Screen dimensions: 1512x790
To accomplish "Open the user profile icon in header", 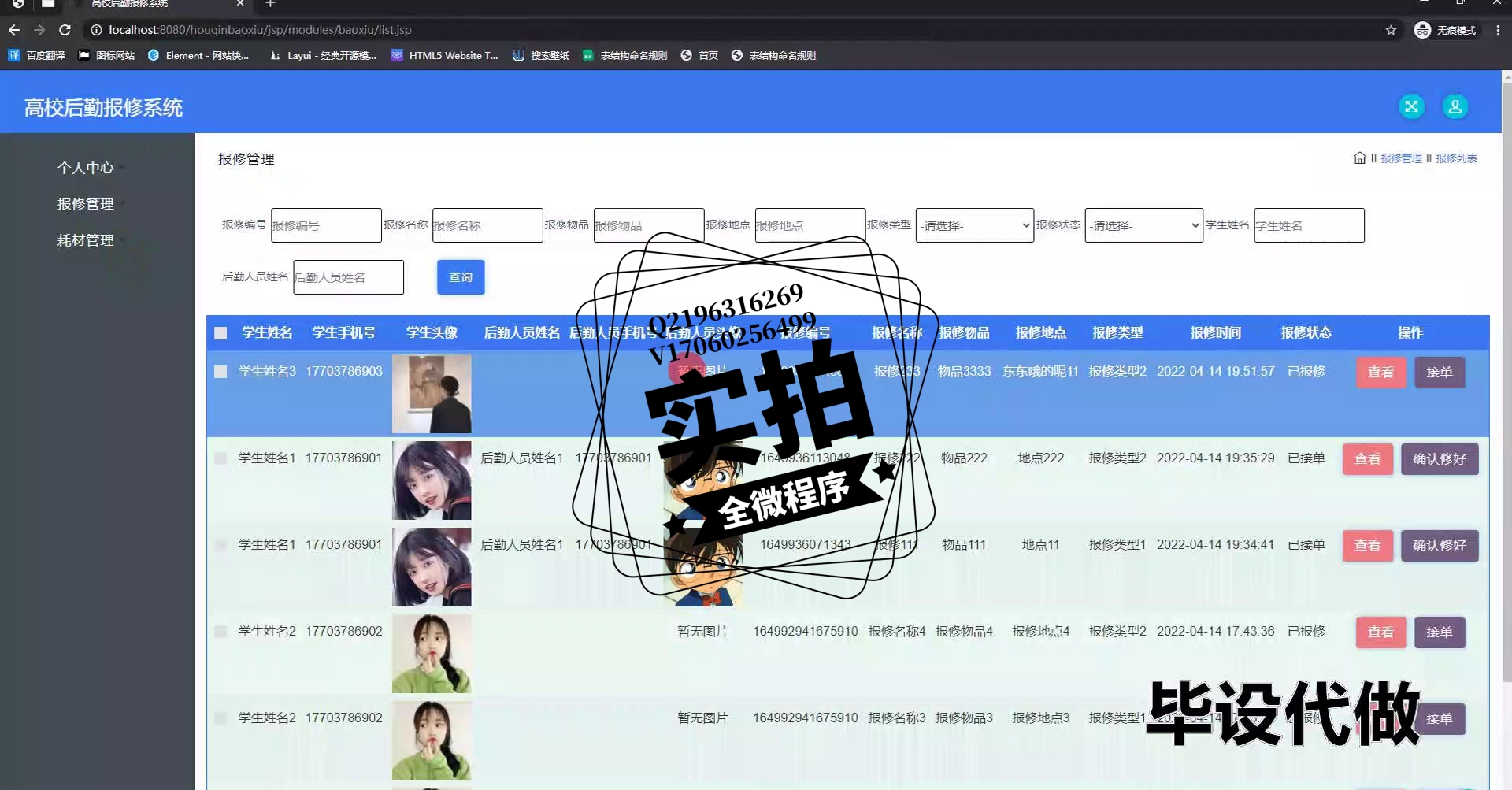I will (x=1455, y=106).
